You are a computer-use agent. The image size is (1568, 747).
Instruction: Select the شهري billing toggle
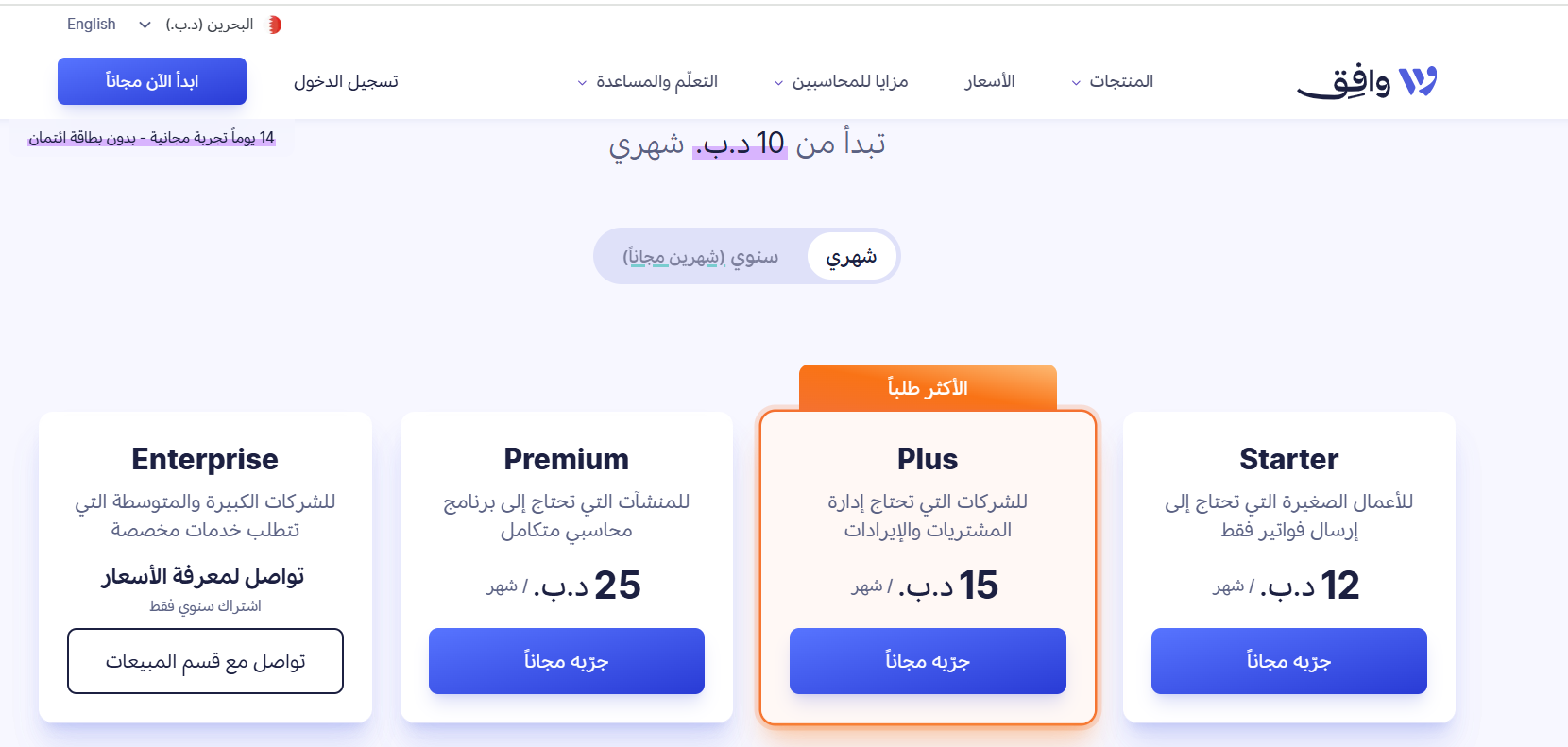[x=851, y=255]
